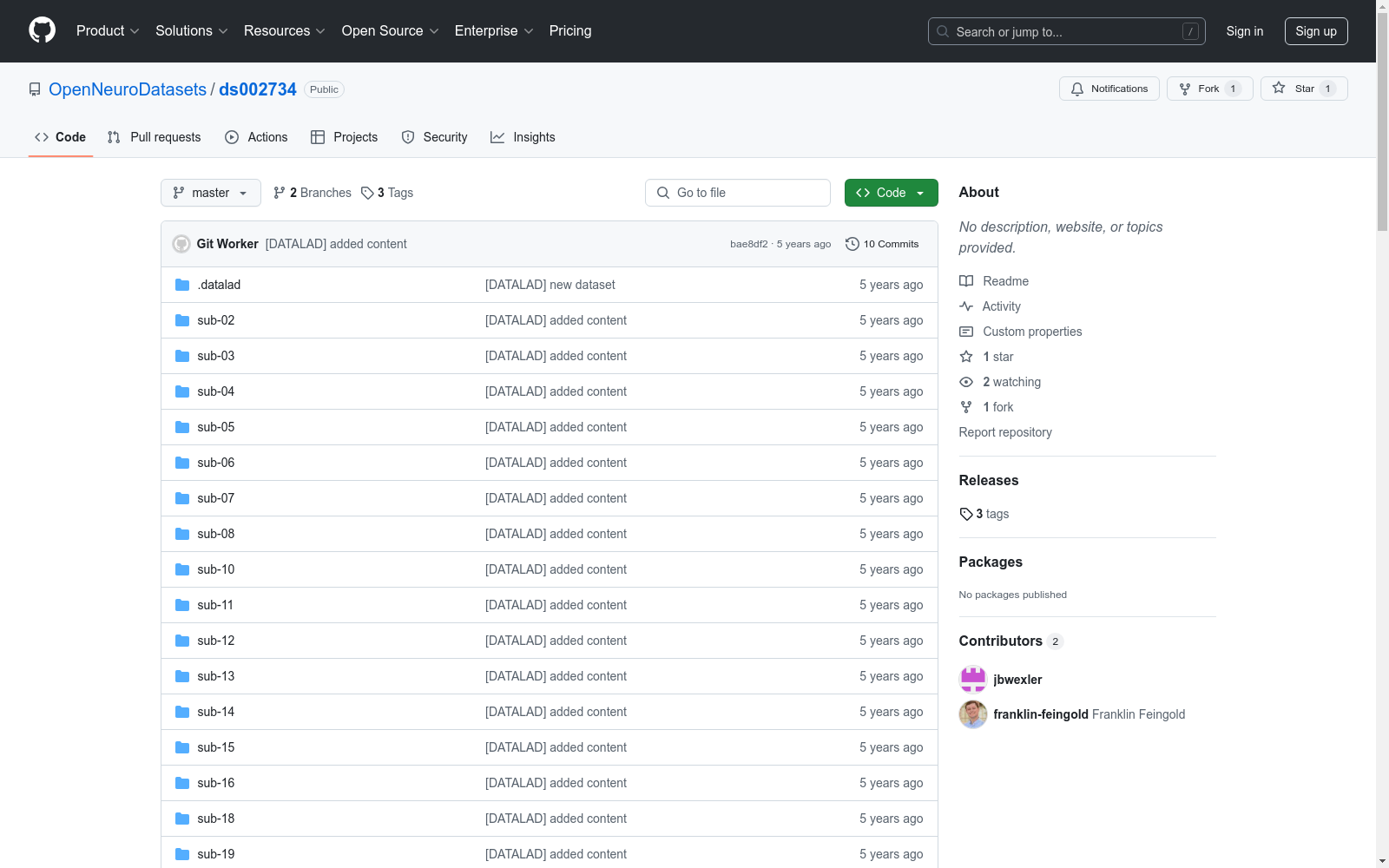Click the Releases heading link
The height and width of the screenshot is (868, 1389).
(989, 480)
